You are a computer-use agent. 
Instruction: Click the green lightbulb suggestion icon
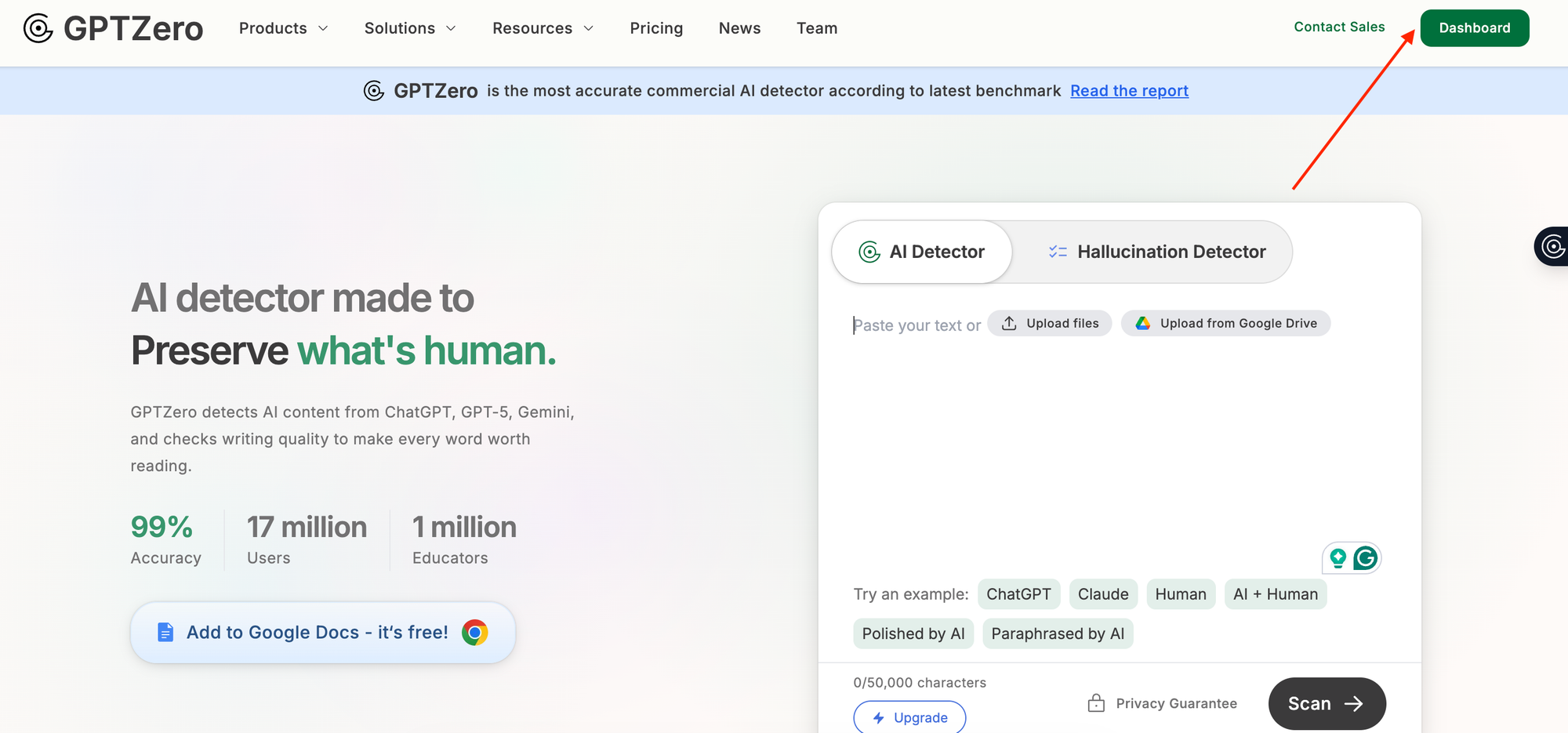(1338, 558)
